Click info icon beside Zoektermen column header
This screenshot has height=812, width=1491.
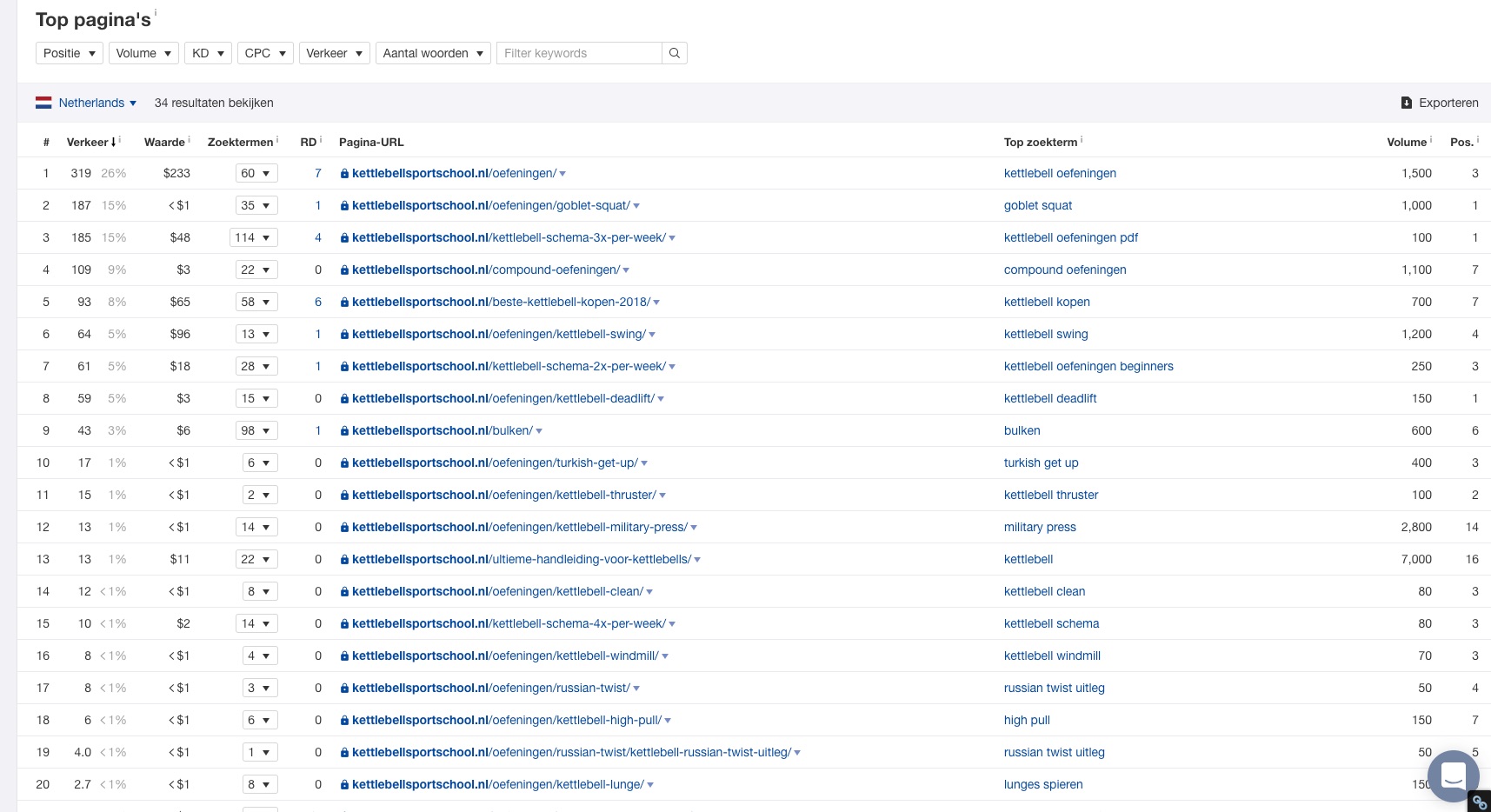[x=277, y=139]
